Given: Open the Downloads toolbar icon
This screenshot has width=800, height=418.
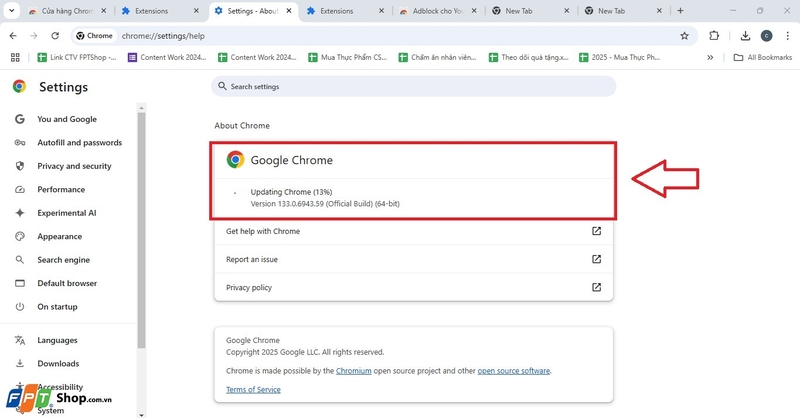Looking at the screenshot, I should [x=745, y=36].
